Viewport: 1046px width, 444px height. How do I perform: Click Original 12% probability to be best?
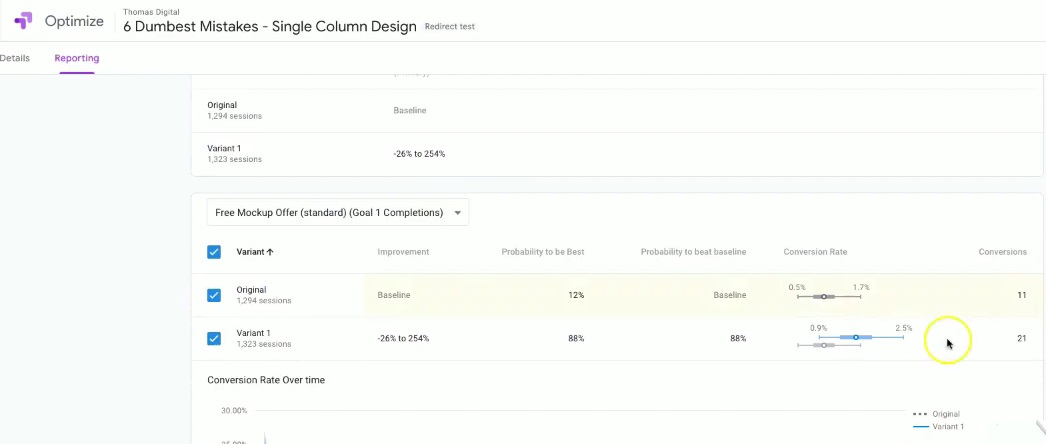576,295
